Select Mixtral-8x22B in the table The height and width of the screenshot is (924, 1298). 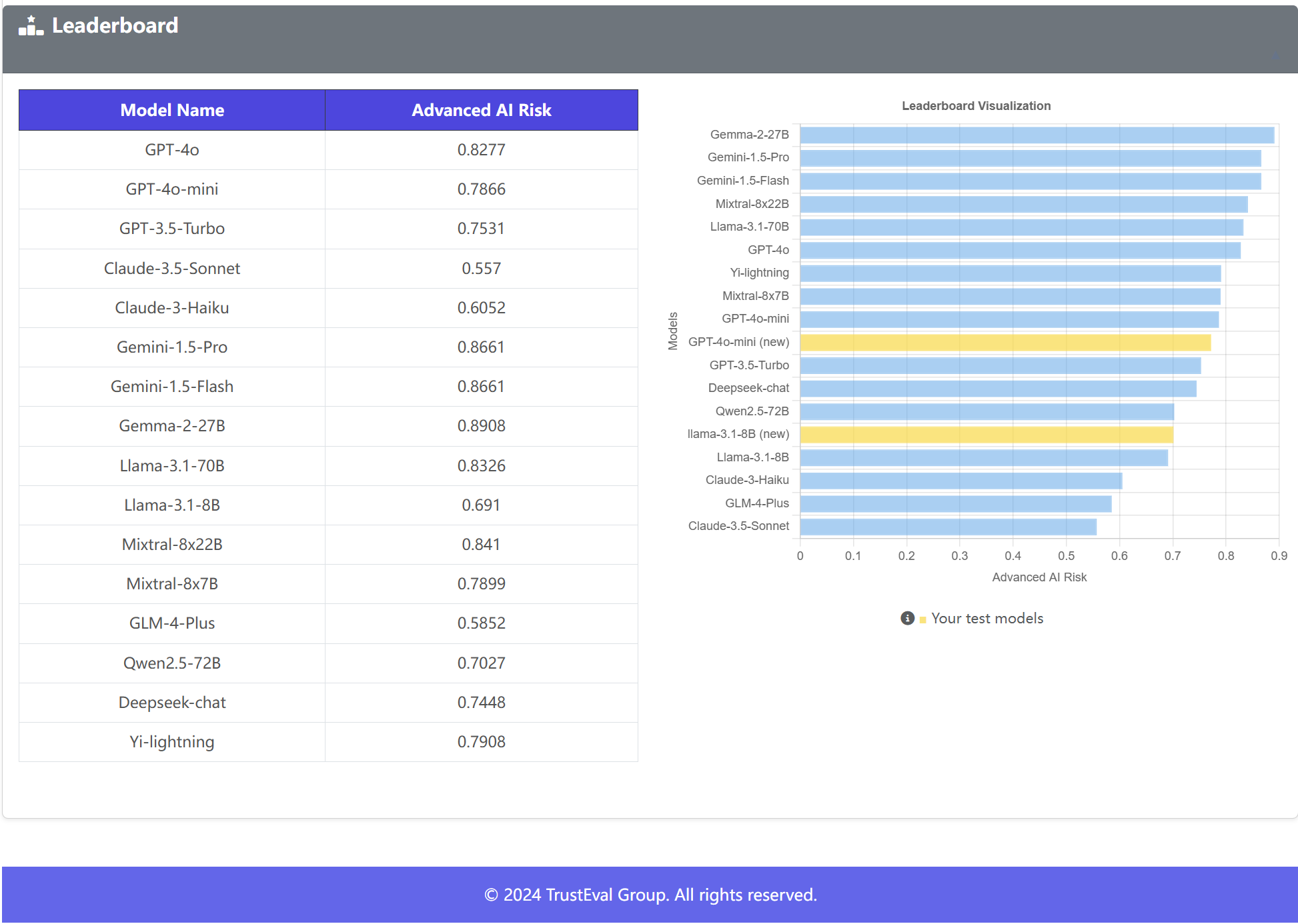pyautogui.click(x=172, y=544)
